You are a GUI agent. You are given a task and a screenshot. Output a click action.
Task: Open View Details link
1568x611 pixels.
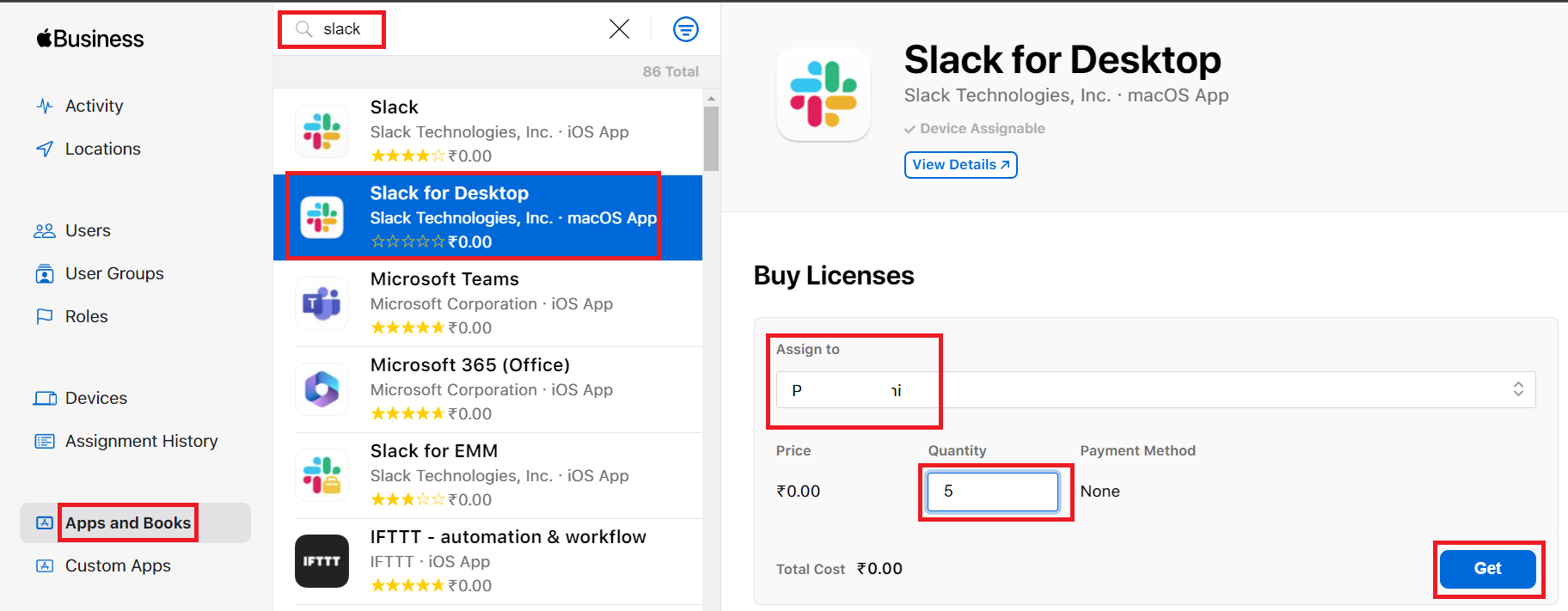pyautogui.click(x=960, y=165)
